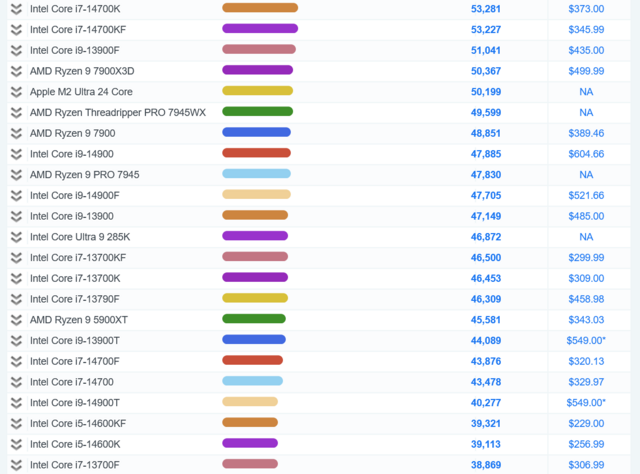Expand the Intel Core i9-13900T row chevron

pyautogui.click(x=16, y=341)
